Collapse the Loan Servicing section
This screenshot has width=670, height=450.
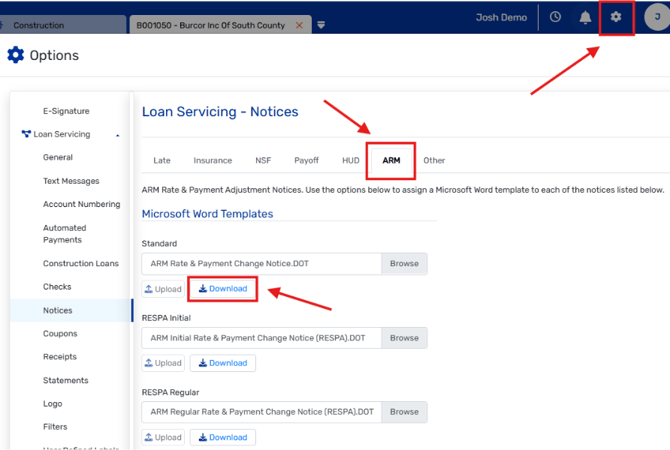[x=118, y=135]
